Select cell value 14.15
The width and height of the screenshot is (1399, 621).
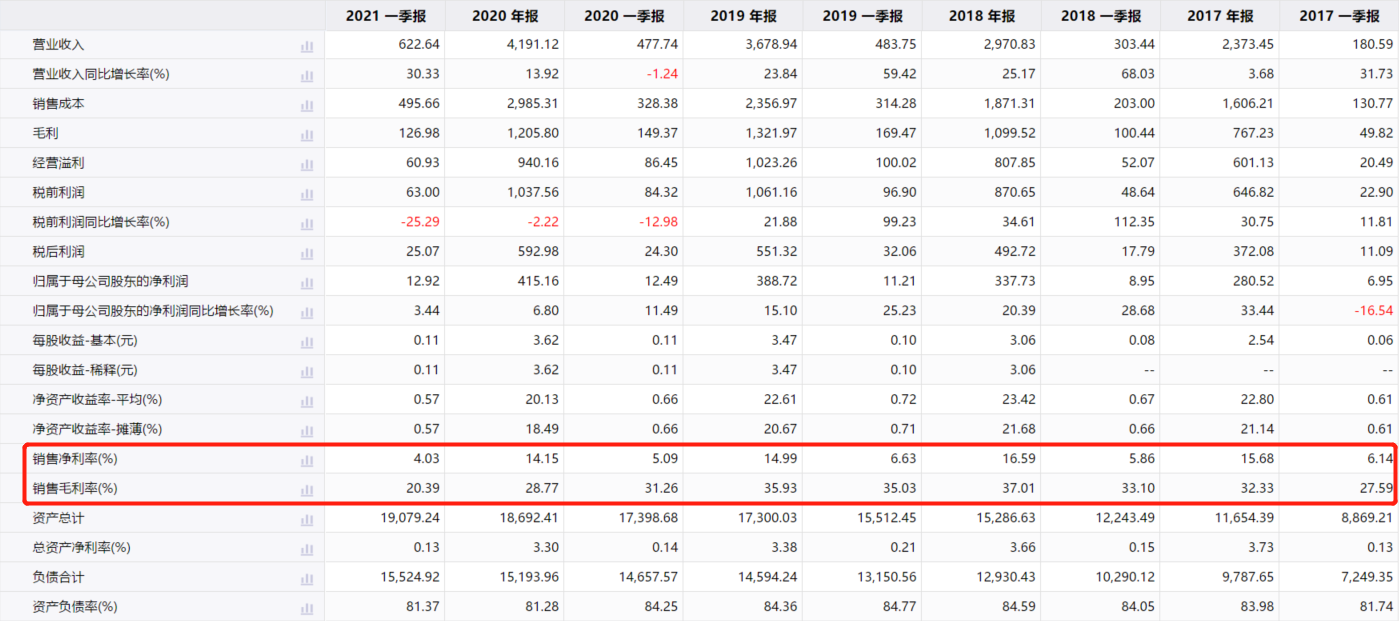coord(541,459)
